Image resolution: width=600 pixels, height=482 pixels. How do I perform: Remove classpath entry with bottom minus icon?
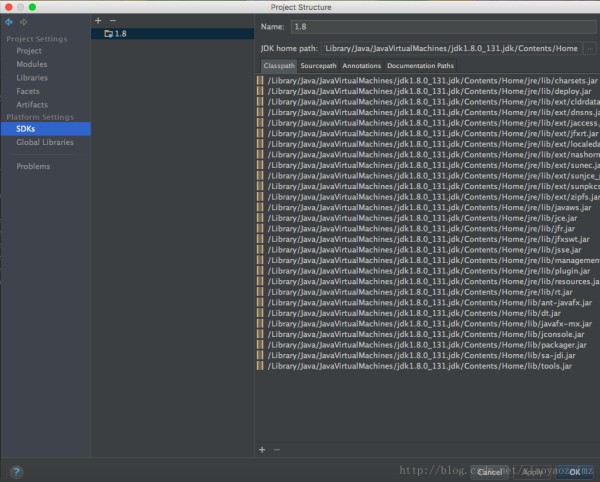tap(277, 450)
